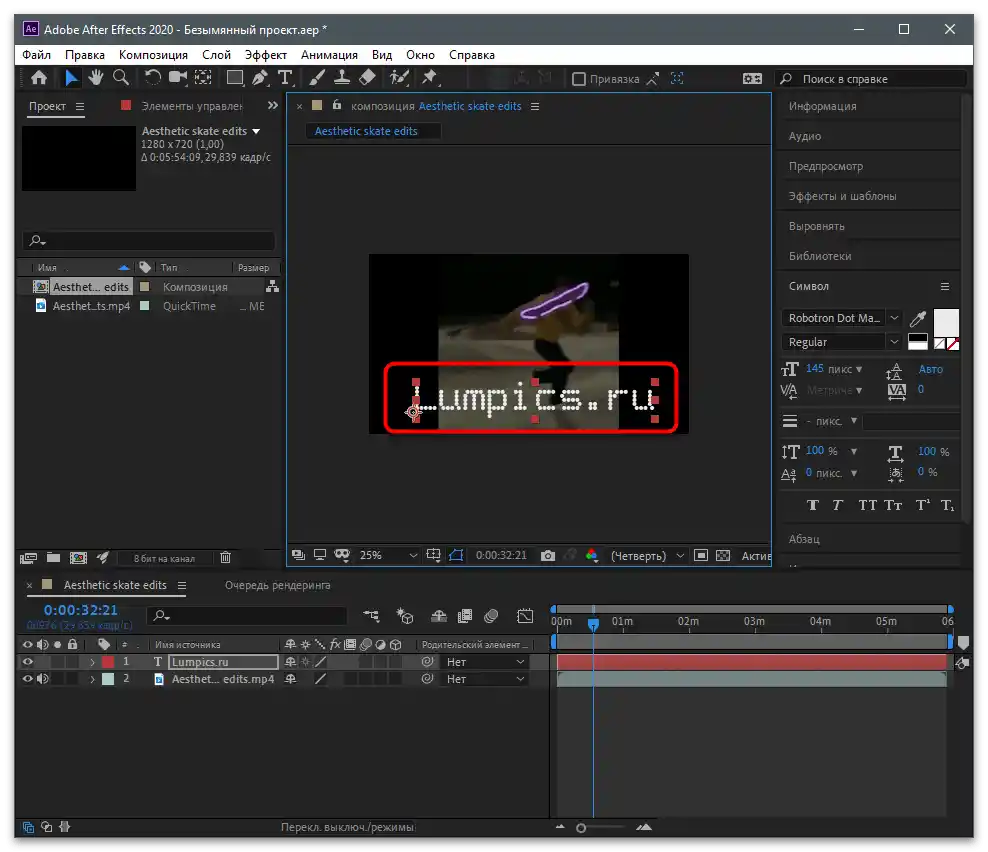Image resolution: width=988 pixels, height=852 pixels.
Task: Toggle the region of interest icon
Action: [701, 556]
